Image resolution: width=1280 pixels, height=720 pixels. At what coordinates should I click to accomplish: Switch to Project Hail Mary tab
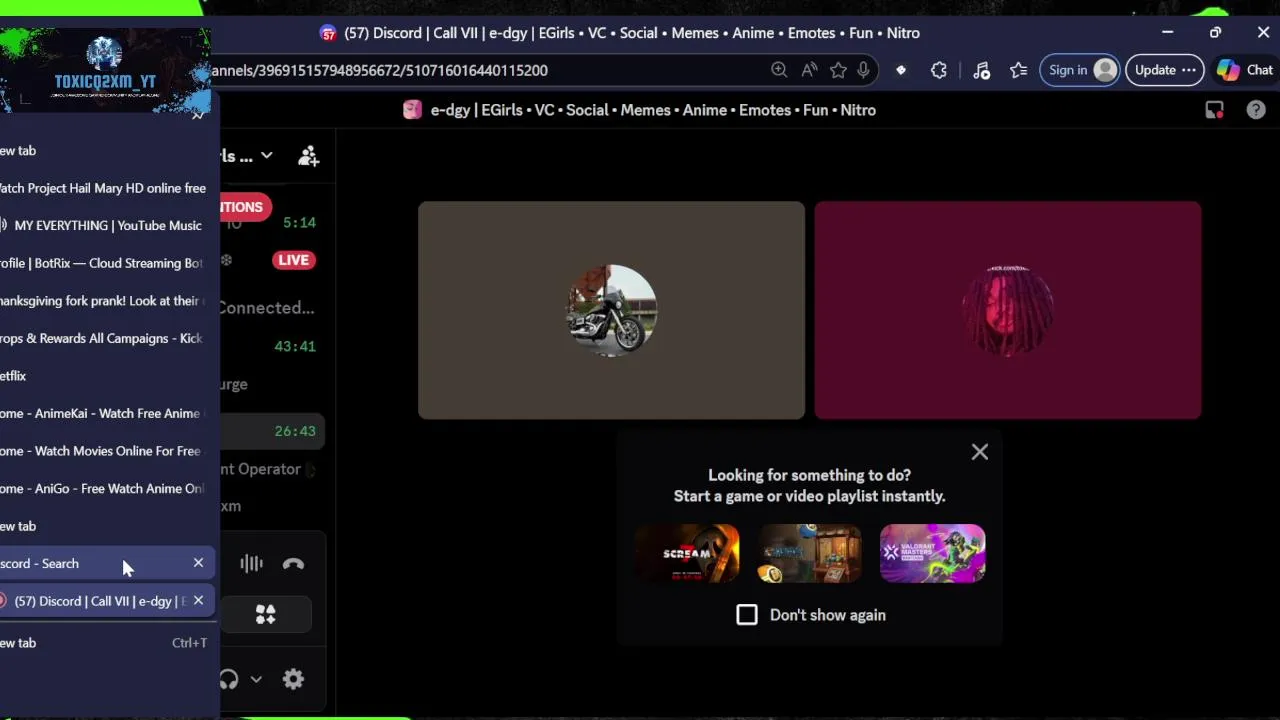[105, 188]
